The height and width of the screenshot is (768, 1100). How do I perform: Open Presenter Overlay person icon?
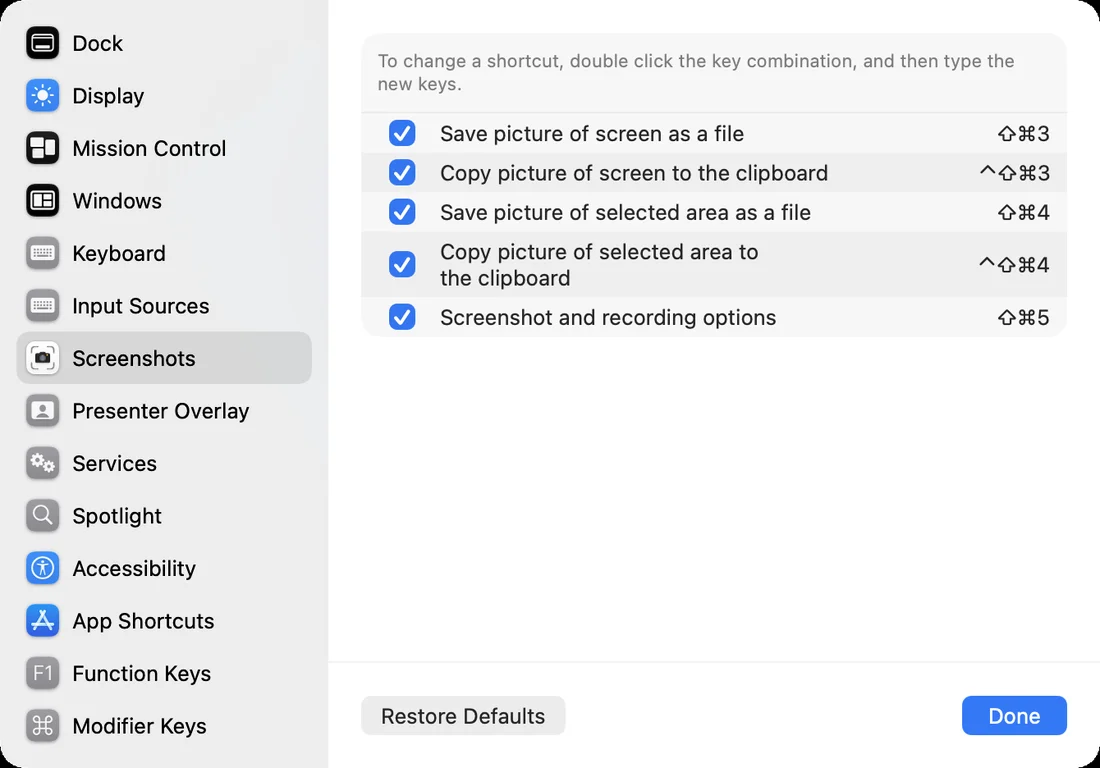click(x=43, y=410)
